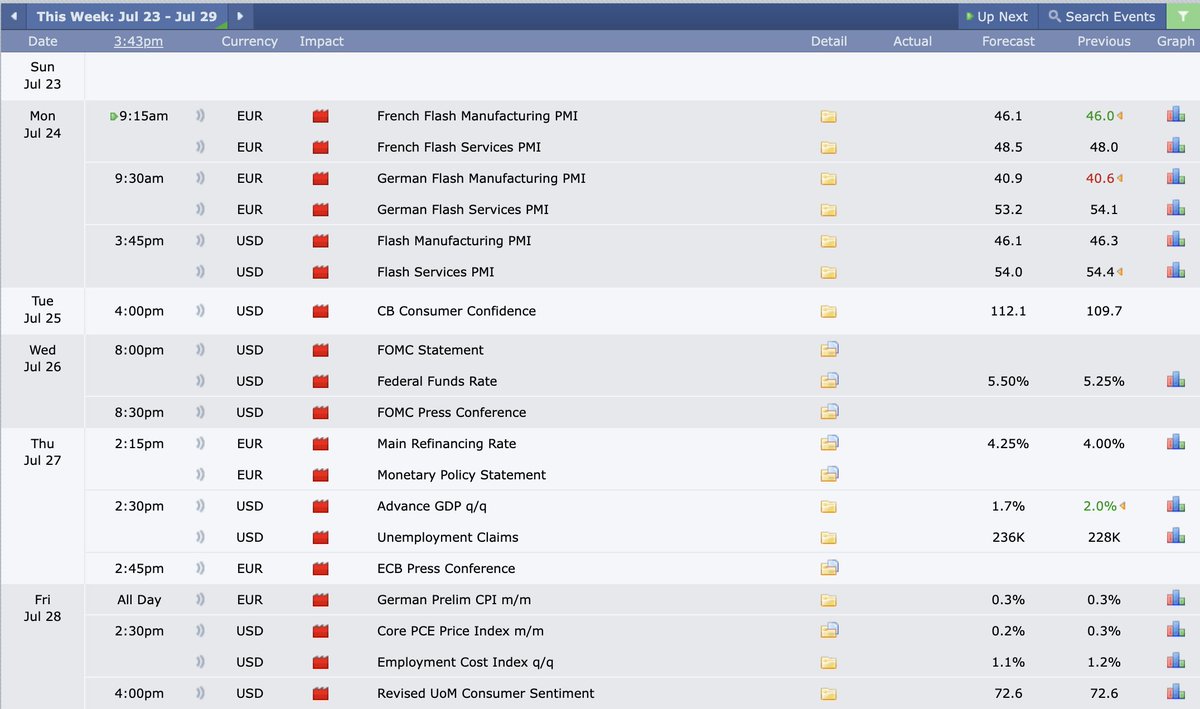Screen dimensions: 1200x709
Task: Open Search Events
Action: click(1101, 16)
